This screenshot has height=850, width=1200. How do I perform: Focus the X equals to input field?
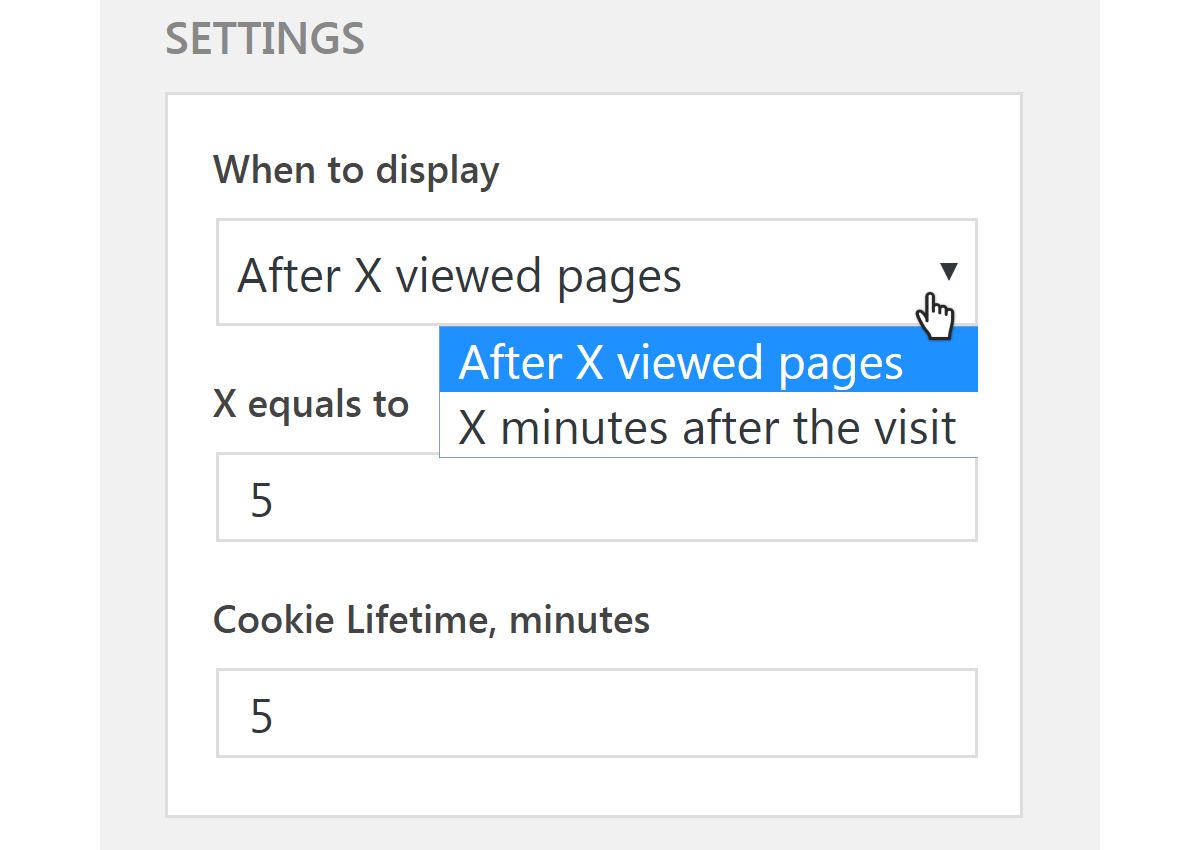597,497
